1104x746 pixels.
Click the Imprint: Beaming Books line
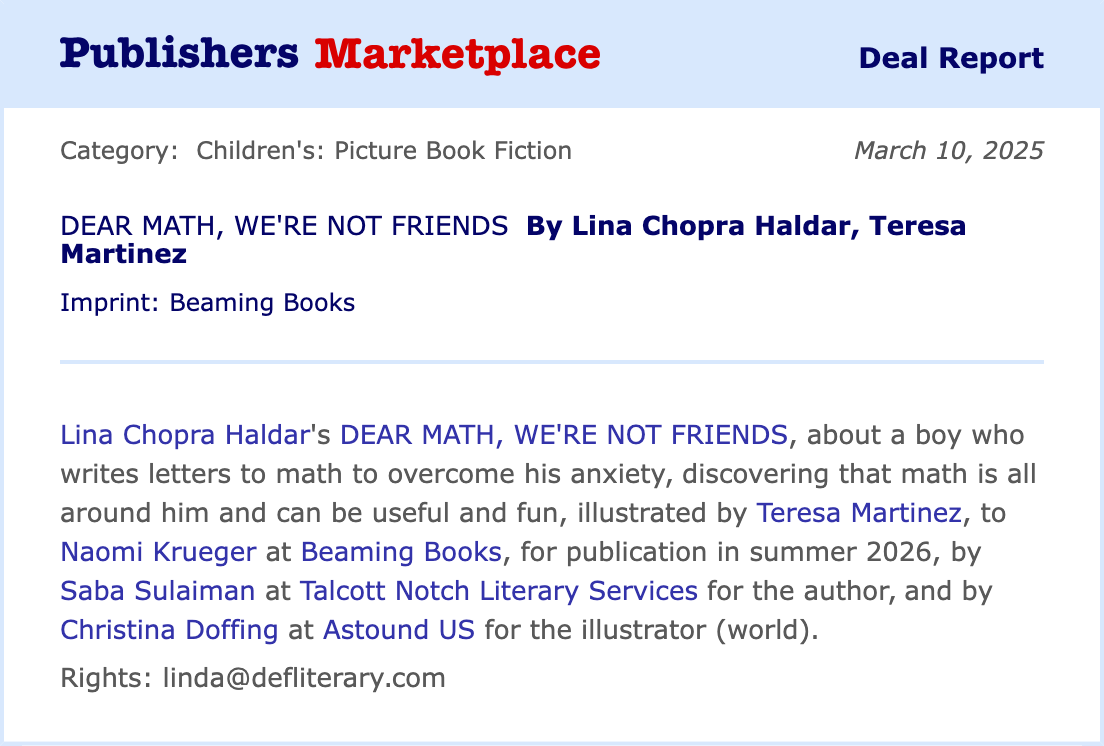point(207,302)
